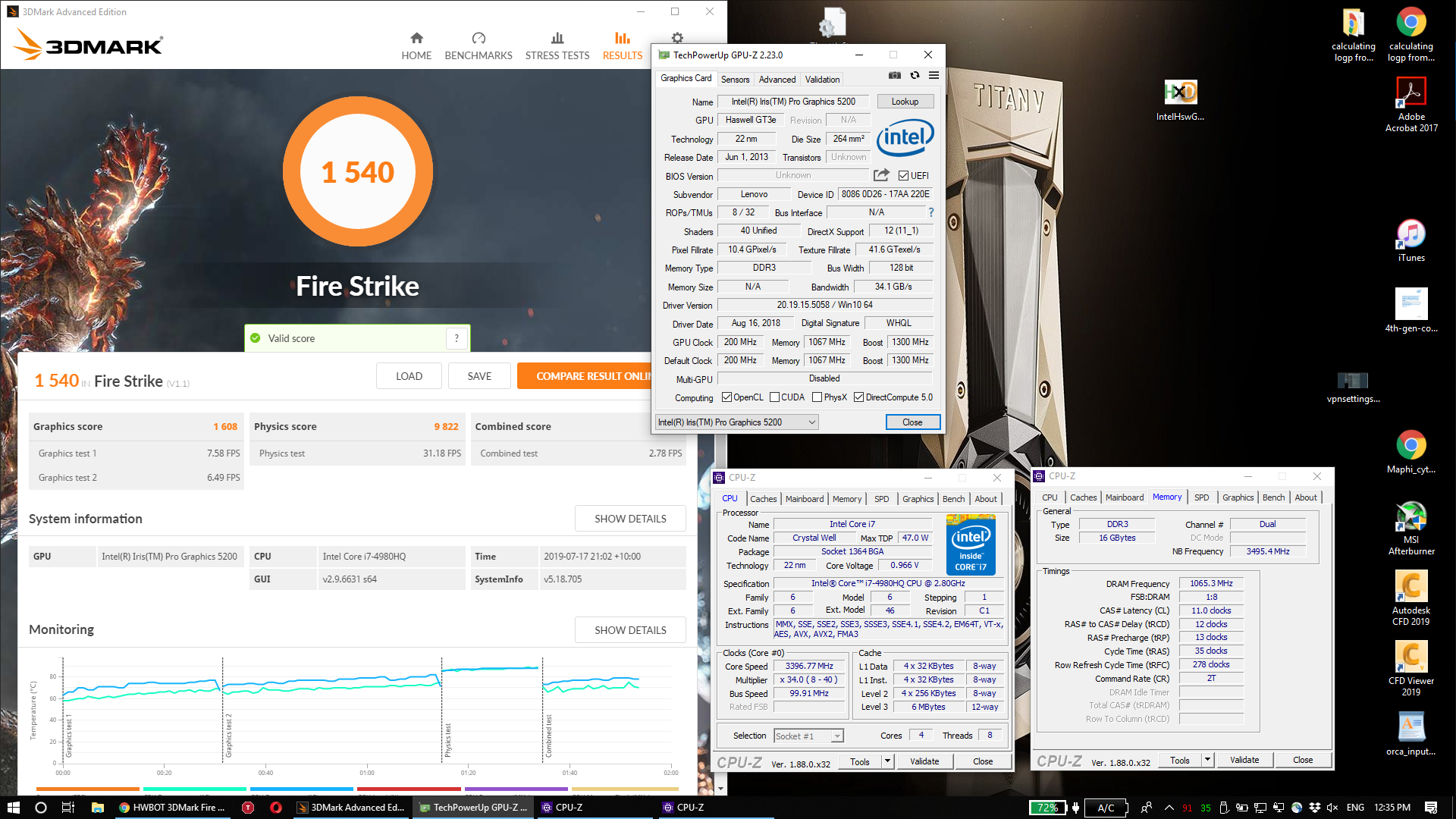Click the 72% battery indicator

[x=1047, y=808]
